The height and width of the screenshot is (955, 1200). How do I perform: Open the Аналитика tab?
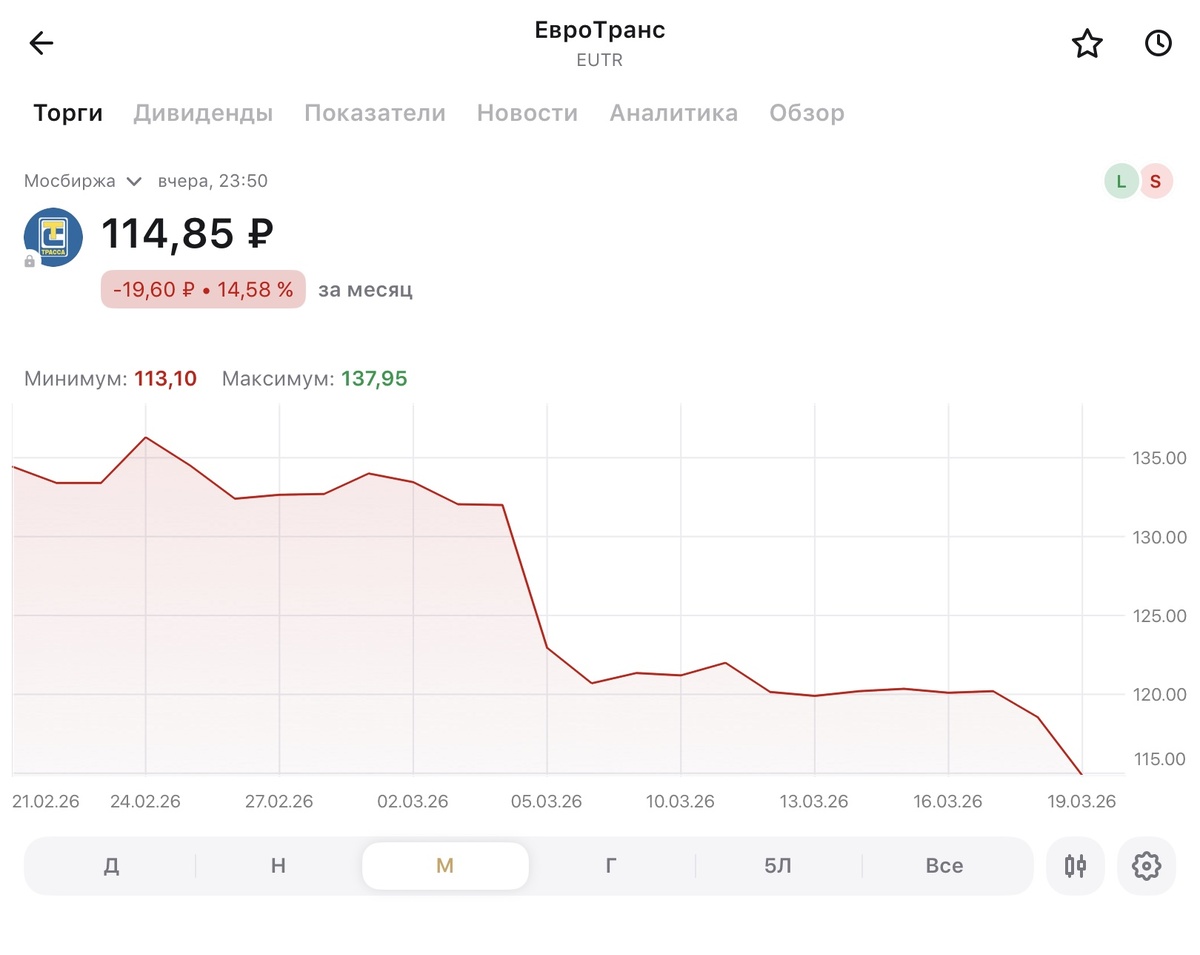tap(674, 113)
